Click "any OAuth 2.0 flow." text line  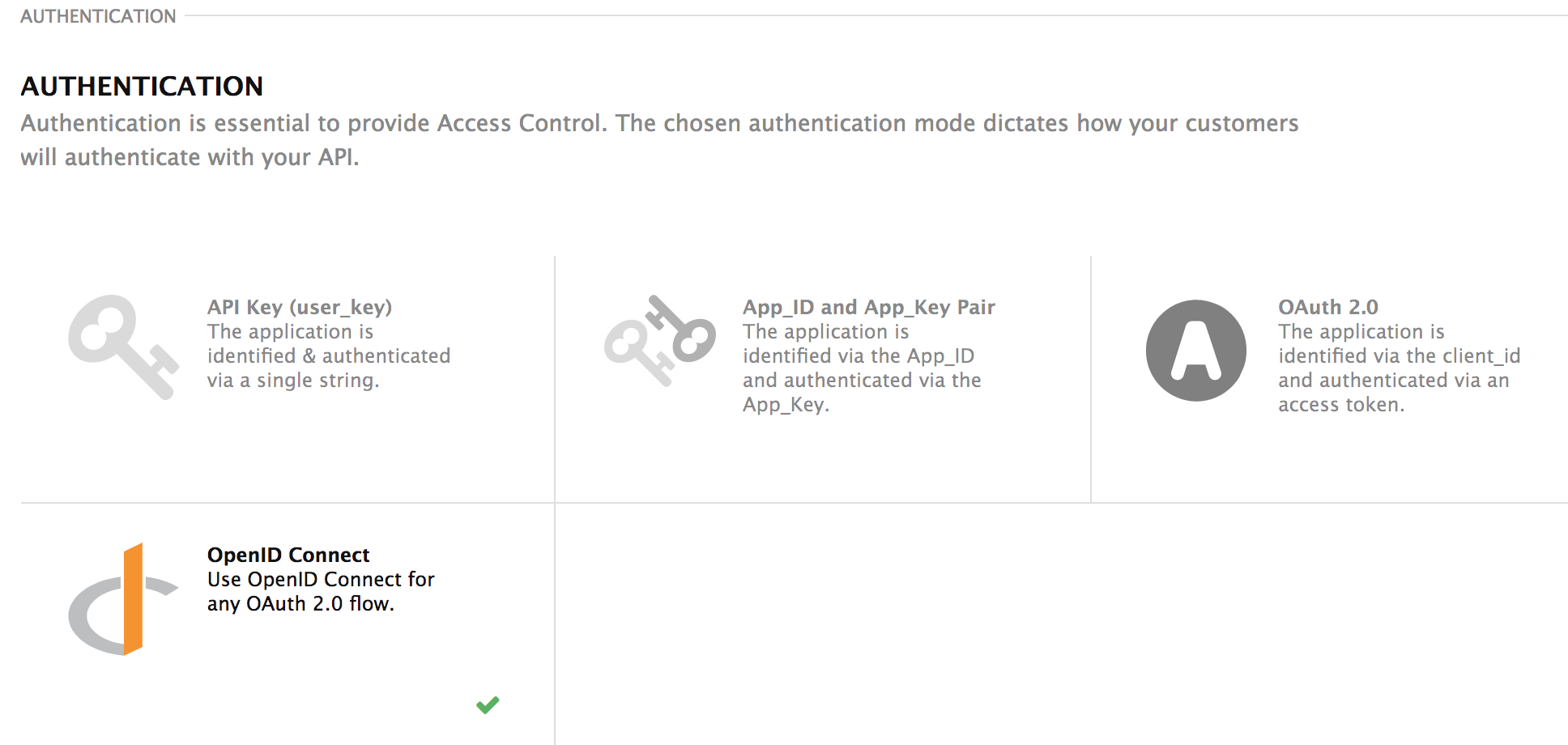(x=300, y=604)
